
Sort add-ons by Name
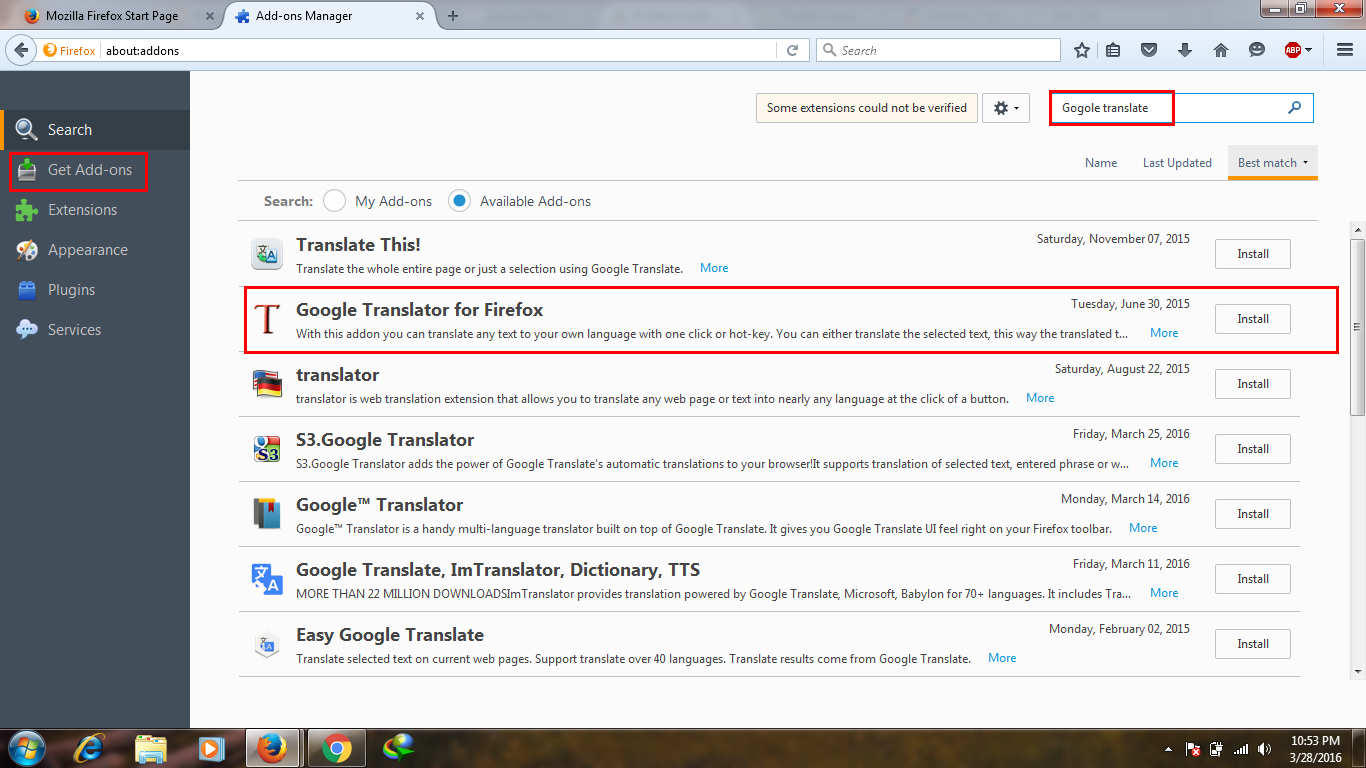click(x=1101, y=163)
